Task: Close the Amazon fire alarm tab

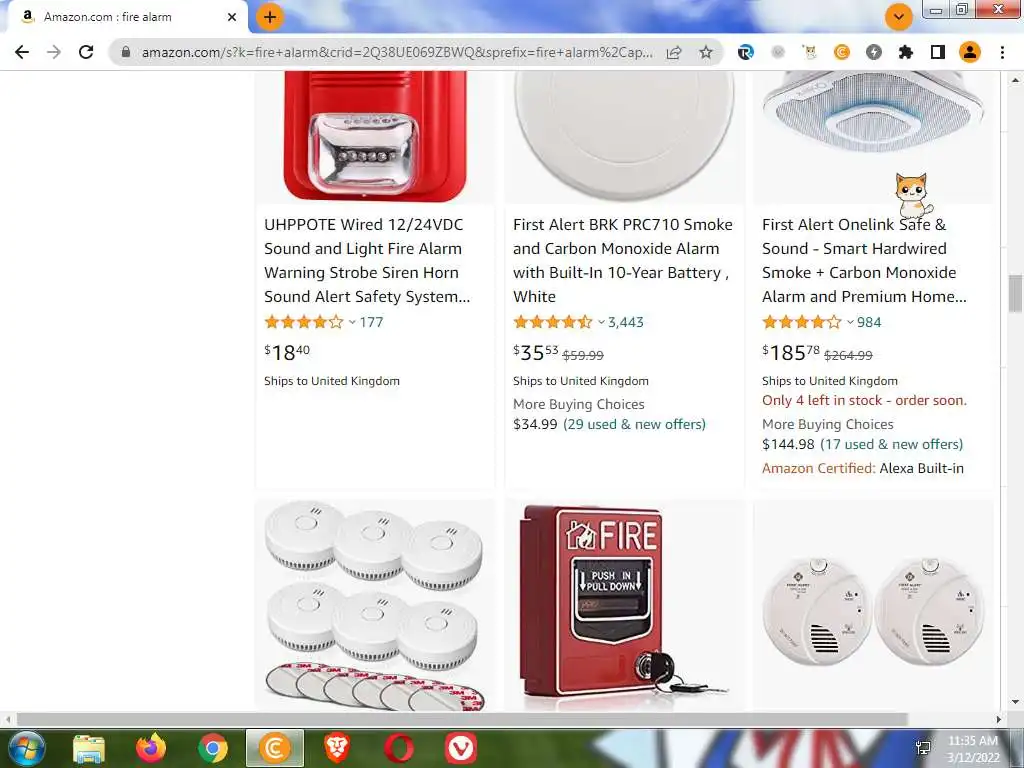Action: click(x=232, y=17)
